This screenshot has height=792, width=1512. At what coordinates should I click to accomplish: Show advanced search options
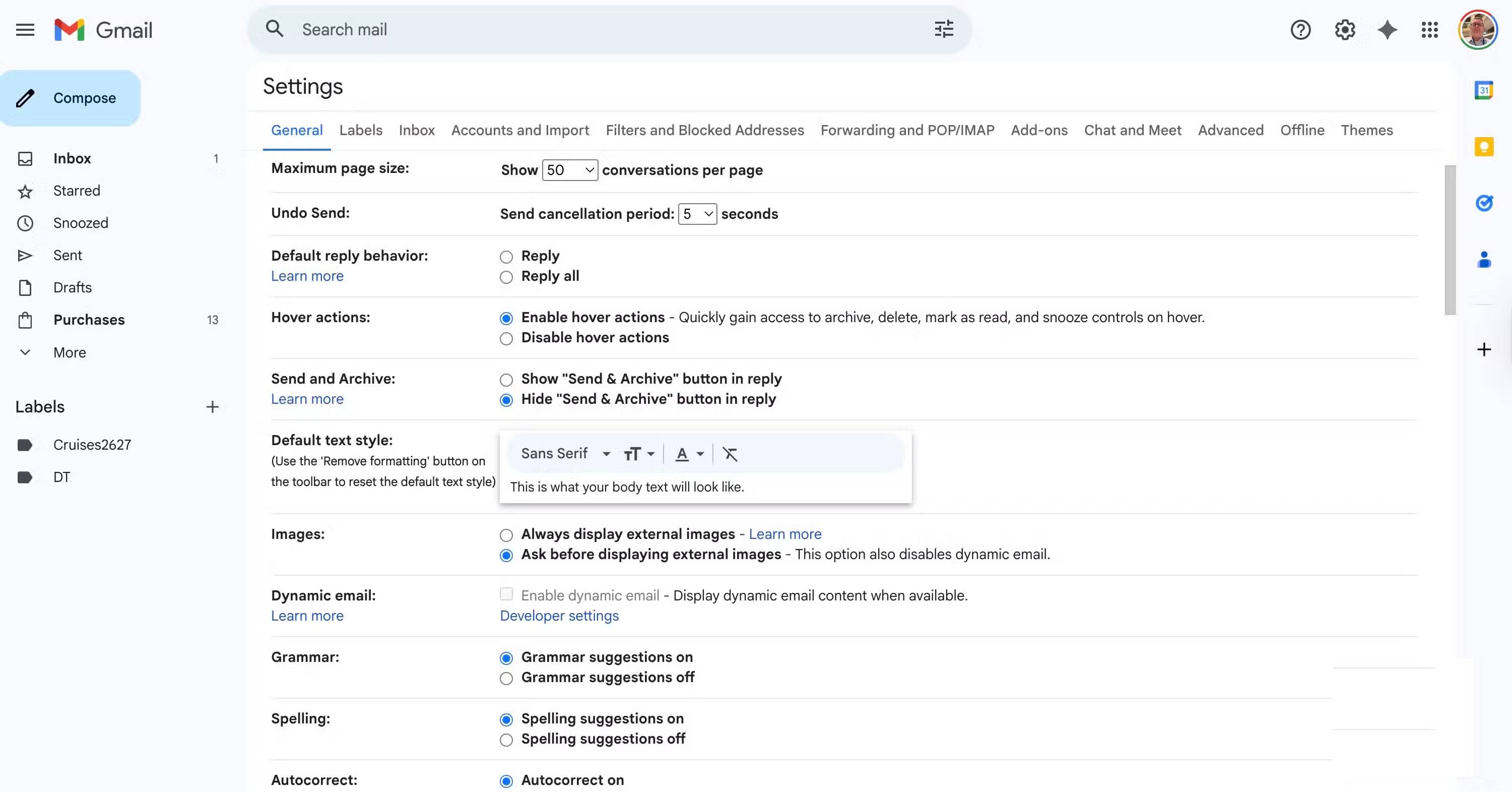tap(943, 29)
